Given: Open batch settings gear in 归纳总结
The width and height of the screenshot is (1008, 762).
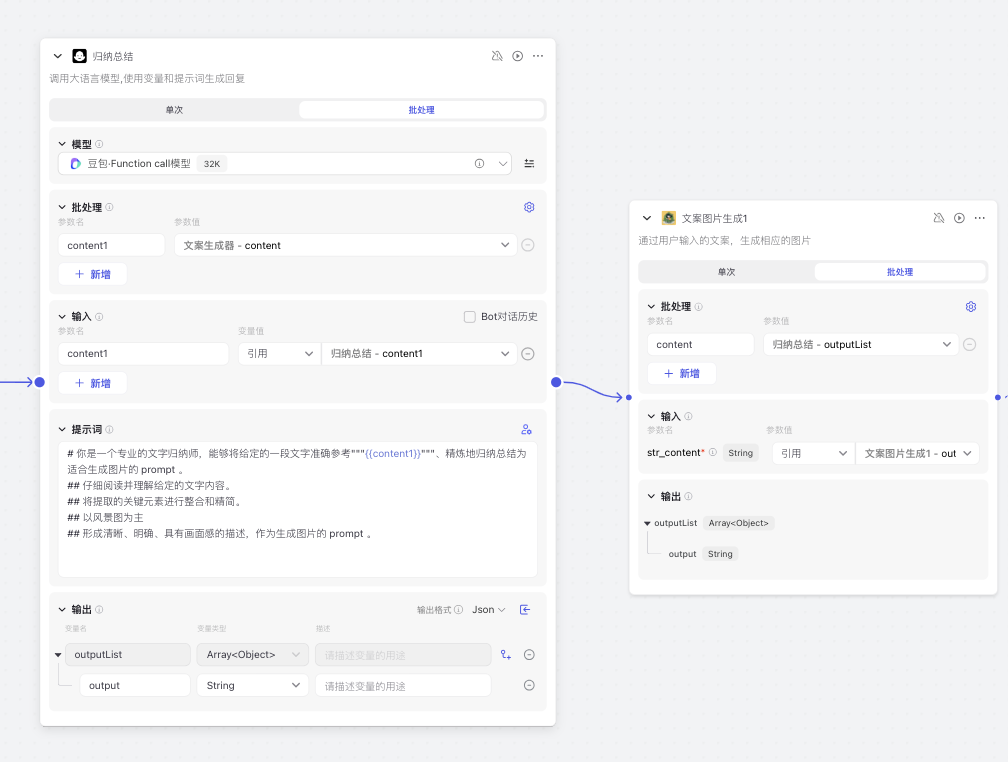Looking at the screenshot, I should [529, 207].
